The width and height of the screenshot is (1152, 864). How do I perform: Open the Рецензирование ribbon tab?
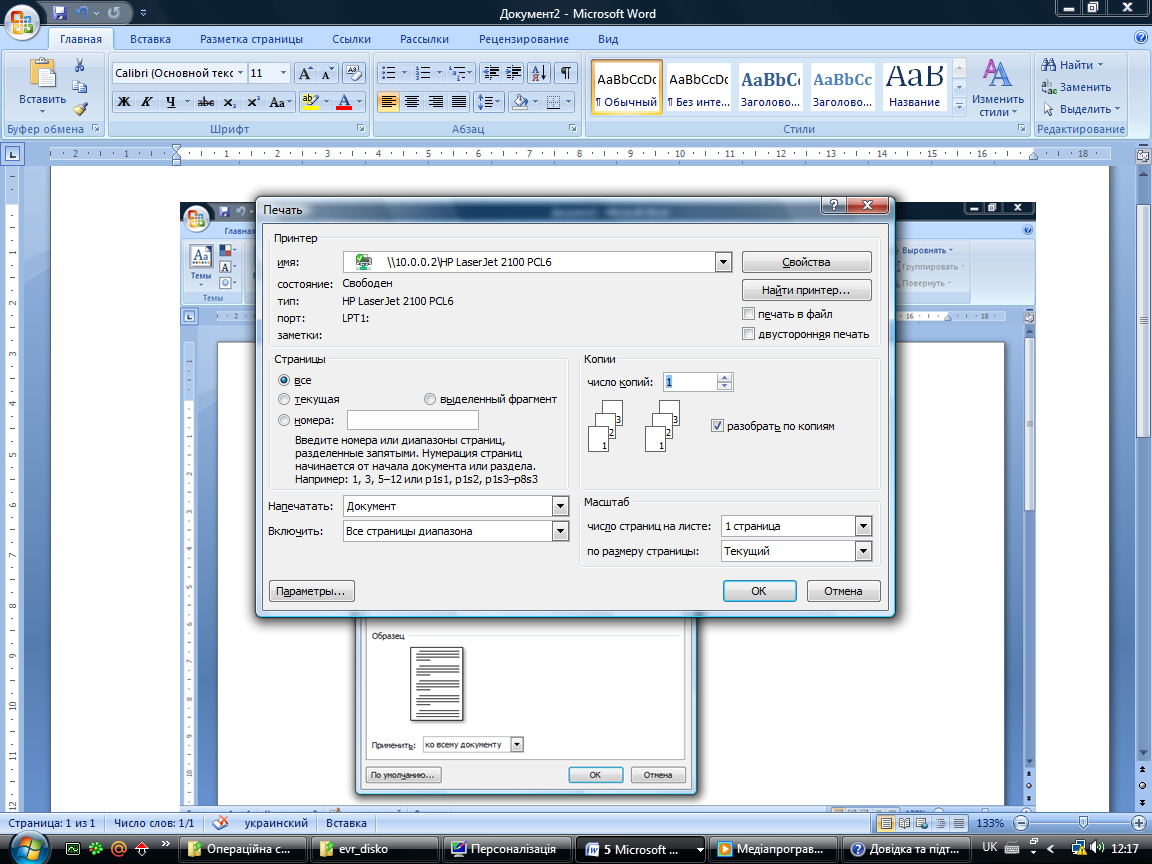coord(523,39)
